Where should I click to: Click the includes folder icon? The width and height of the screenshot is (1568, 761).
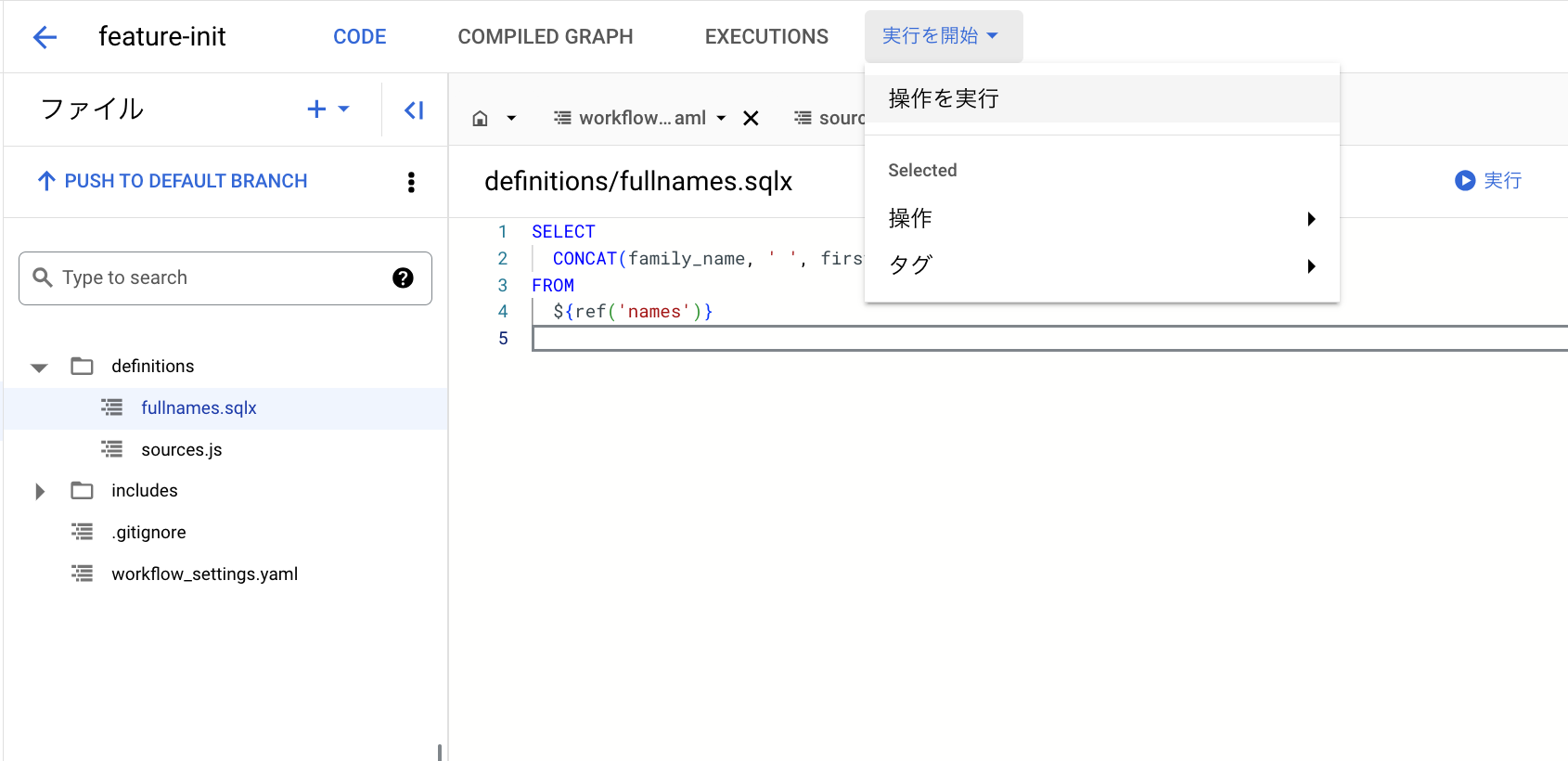[83, 490]
